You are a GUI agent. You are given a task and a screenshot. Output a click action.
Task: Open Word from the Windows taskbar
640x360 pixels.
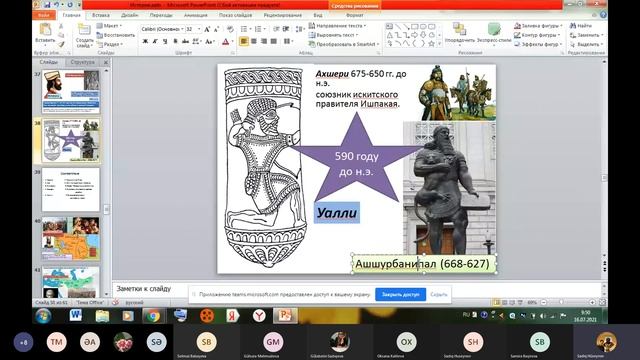click(x=76, y=315)
